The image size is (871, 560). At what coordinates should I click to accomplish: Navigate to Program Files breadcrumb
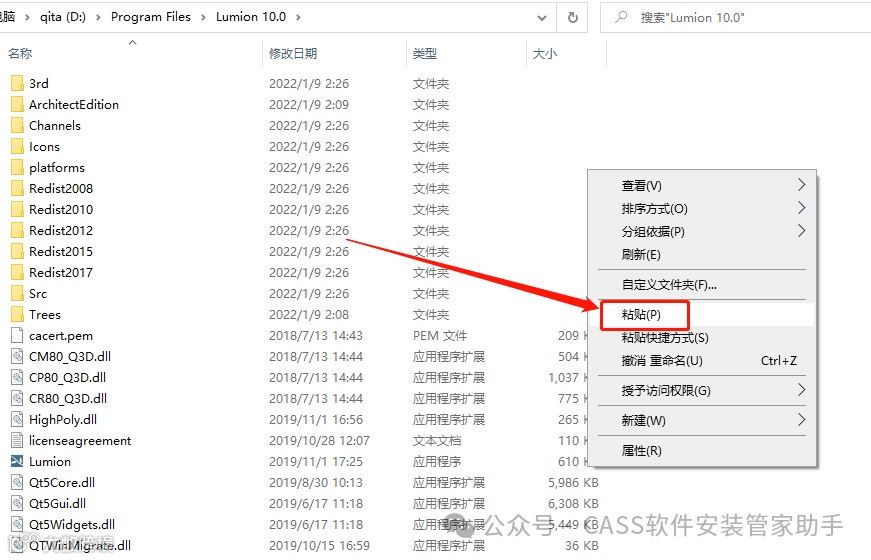pyautogui.click(x=151, y=17)
